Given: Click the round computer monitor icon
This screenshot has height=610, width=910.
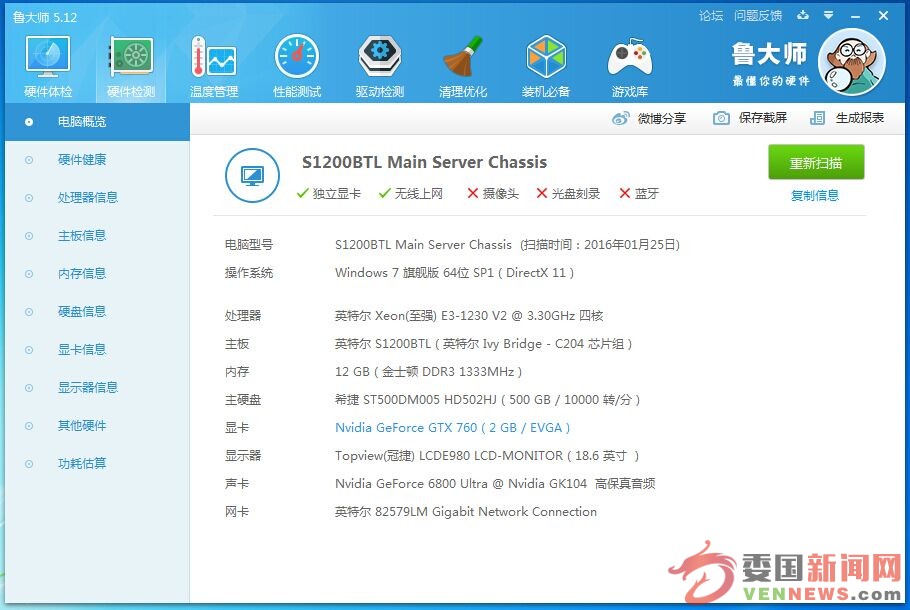Looking at the screenshot, I should 252,175.
